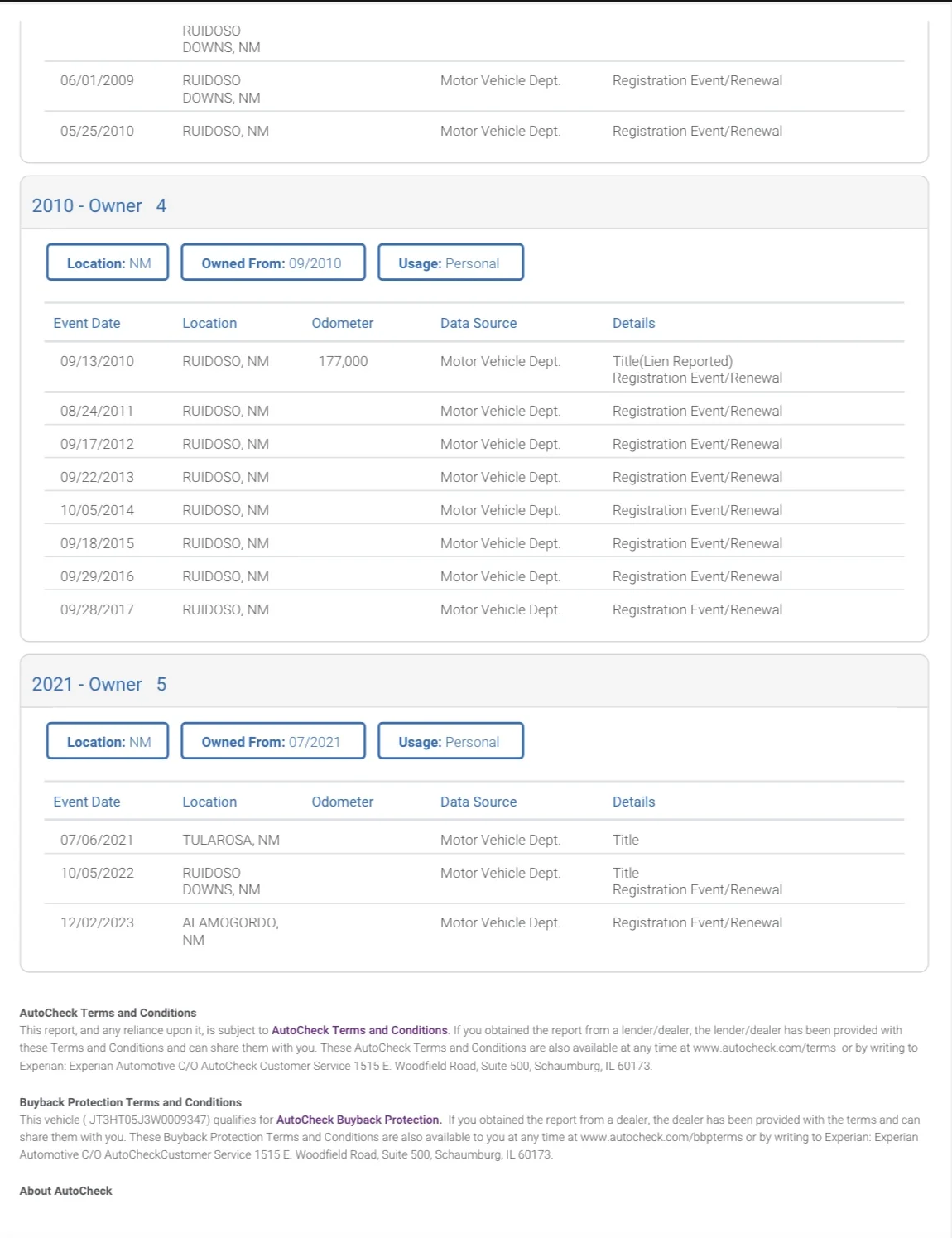Click Location: NM button under Owner 4
This screenshot has height=1238, width=952.
pos(108,263)
